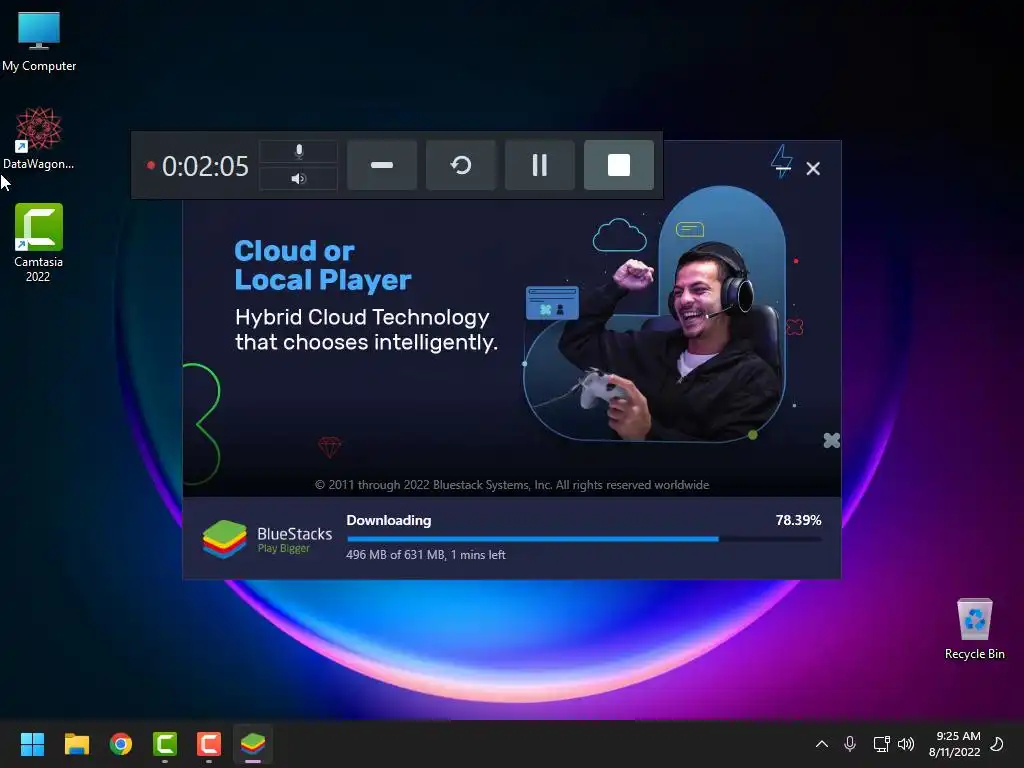Switch to green Camtasia editor taskbar icon
This screenshot has height=768, width=1024.
click(x=165, y=744)
